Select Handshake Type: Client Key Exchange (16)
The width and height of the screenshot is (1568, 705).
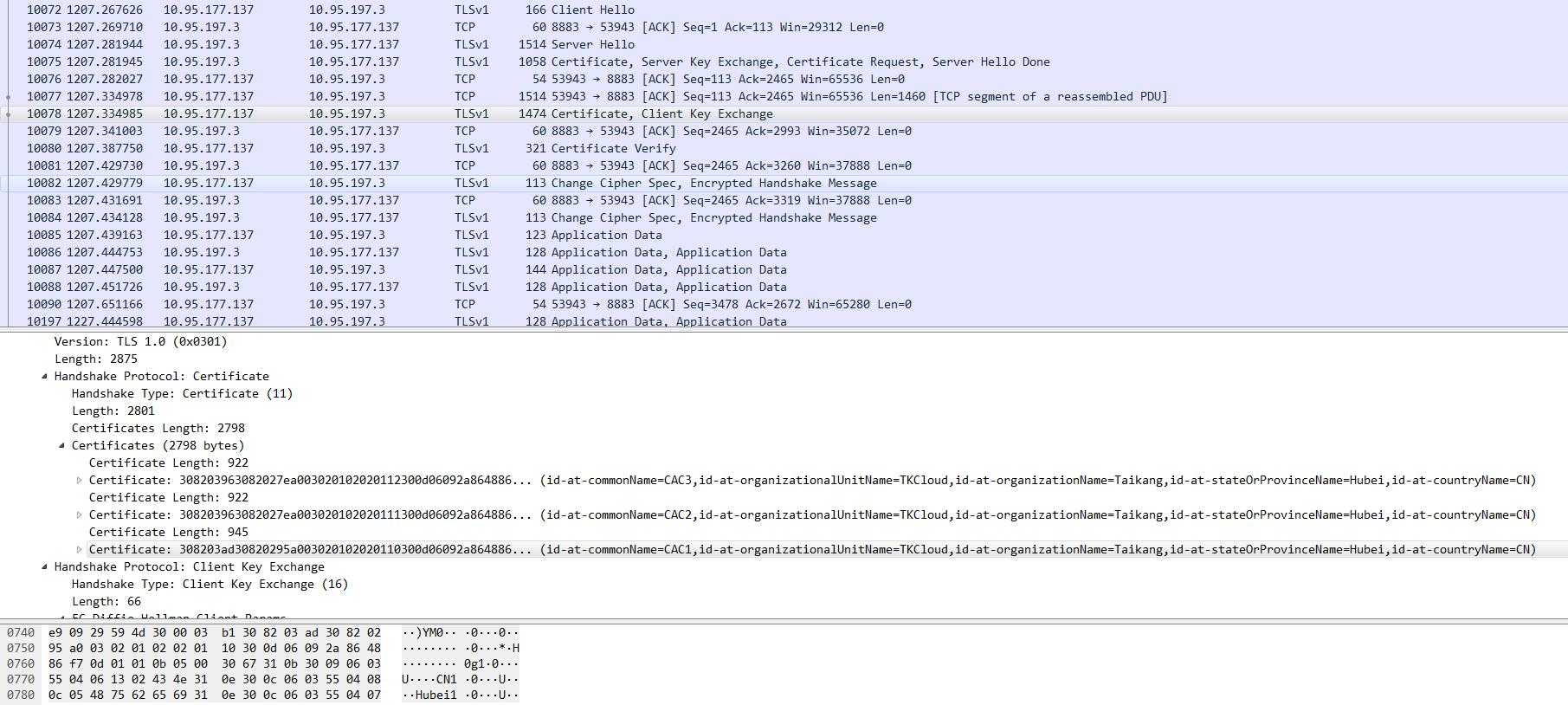[210, 584]
